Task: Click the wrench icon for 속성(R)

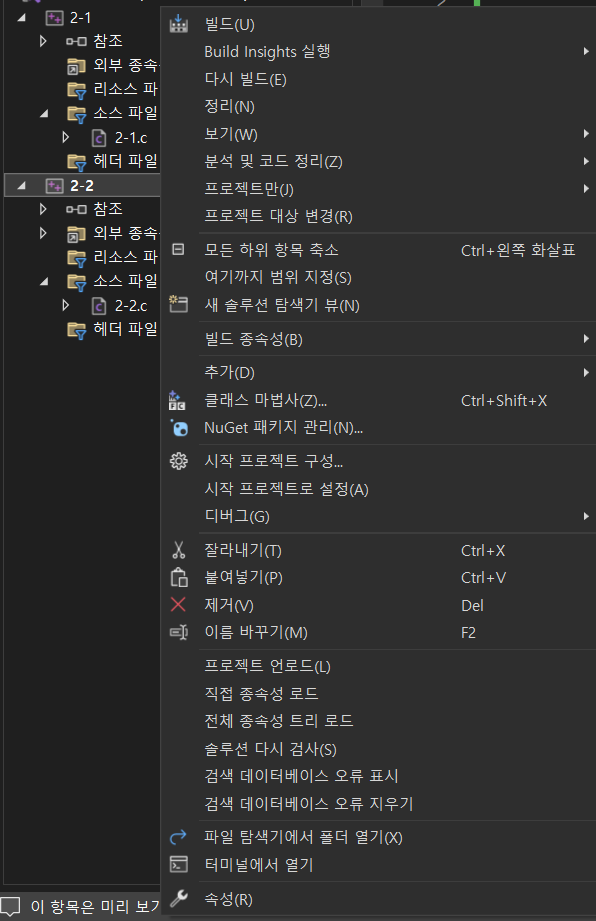Action: click(179, 898)
